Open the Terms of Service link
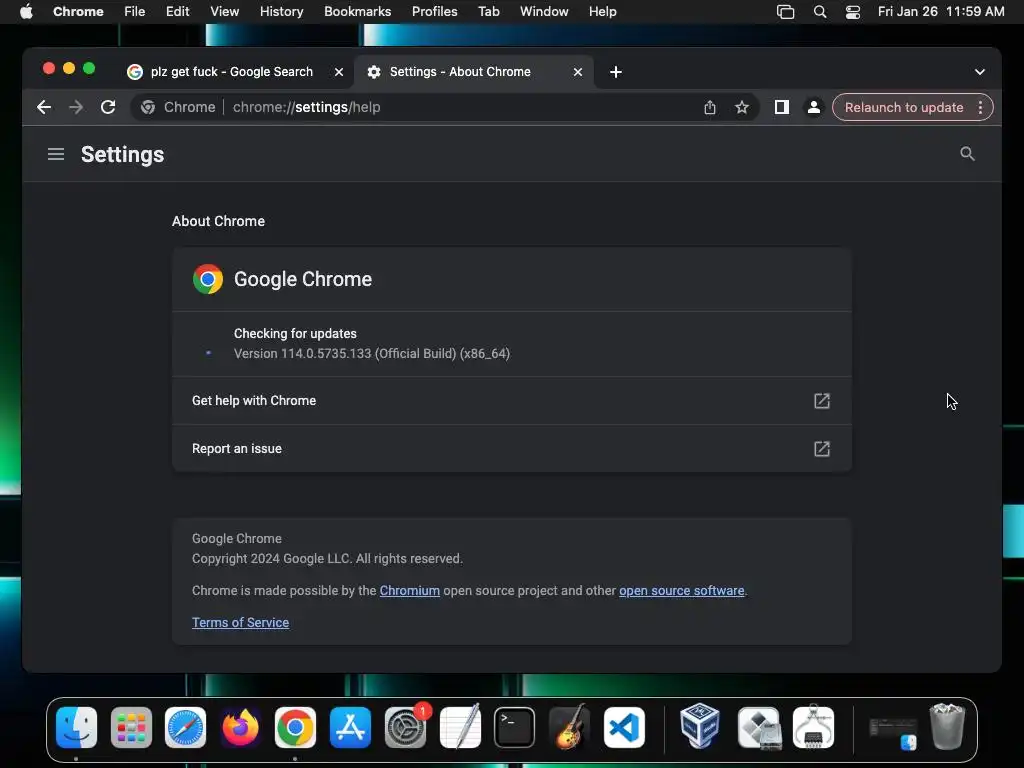Screen dimensions: 1024x768 tap(240, 622)
